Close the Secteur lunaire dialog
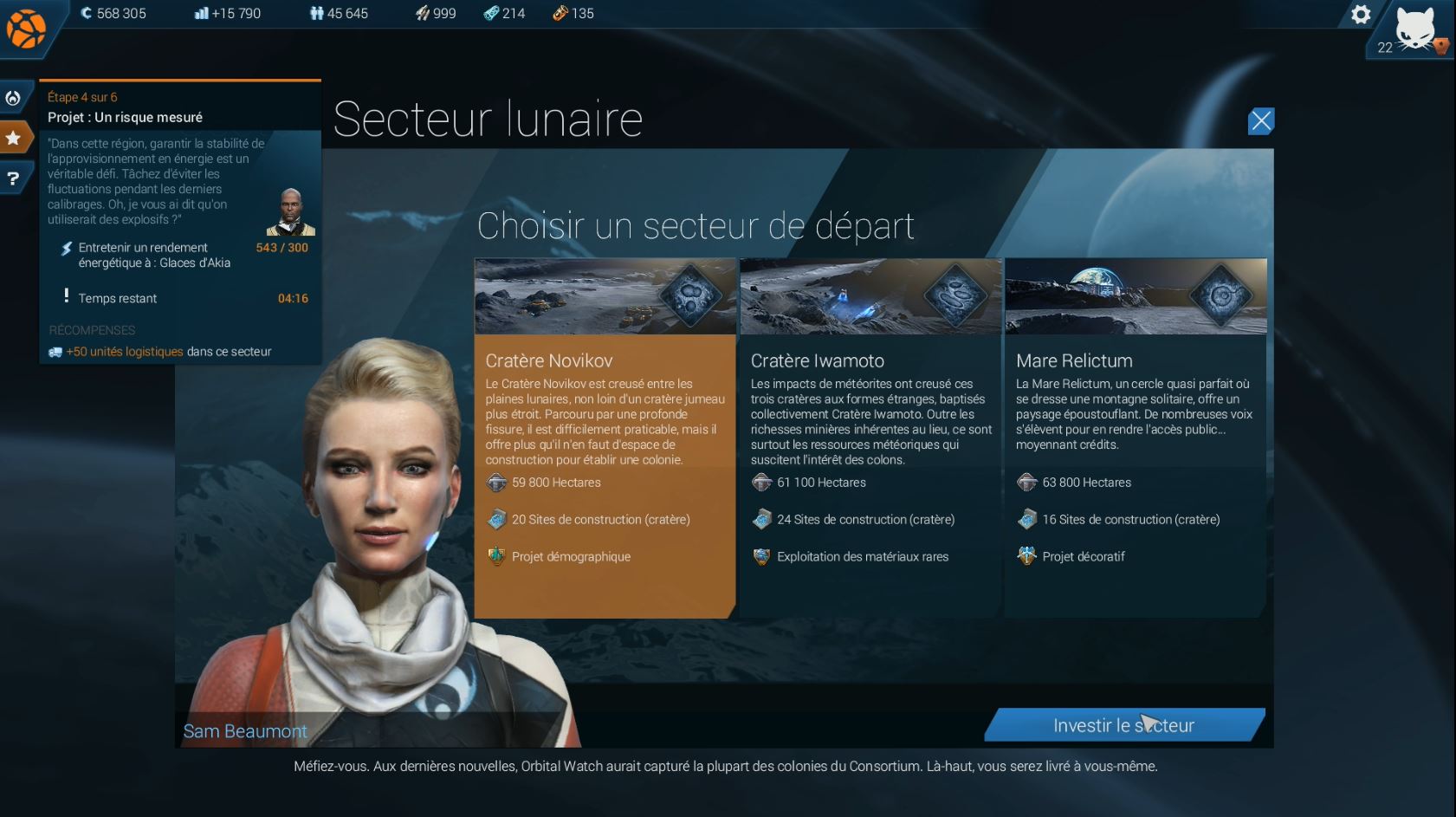Viewport: 1456px width, 817px height. point(1260,120)
